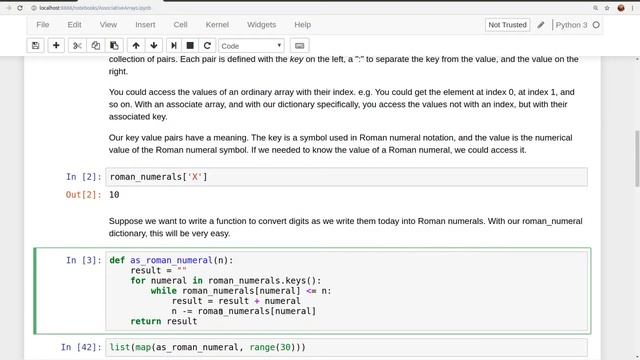This screenshot has width=640, height=360.
Task: Click the In [3]: prompt
Action: [x=84, y=260]
